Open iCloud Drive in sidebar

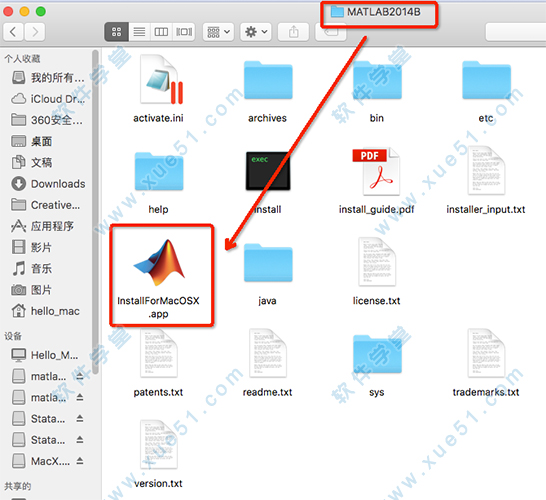(48, 99)
